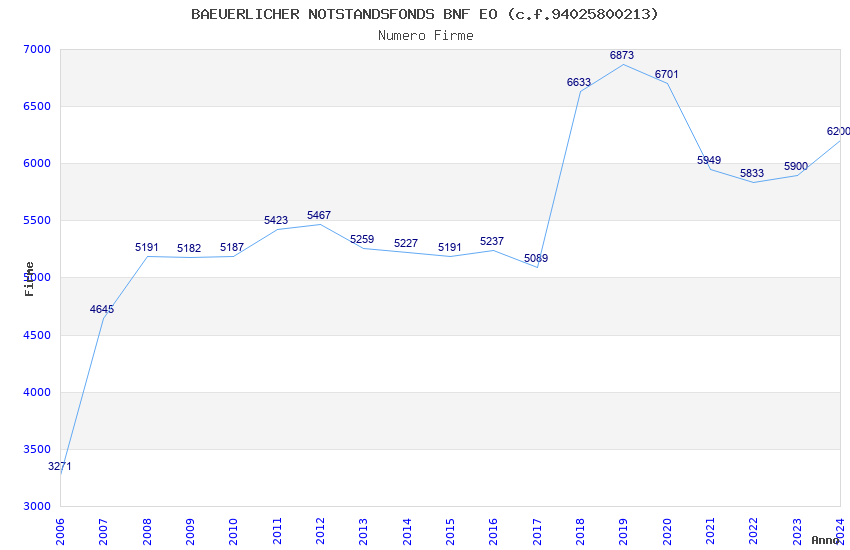This screenshot has width=850, height=550.
Task: Click data label 5182 for 2009
Action: tap(189, 249)
